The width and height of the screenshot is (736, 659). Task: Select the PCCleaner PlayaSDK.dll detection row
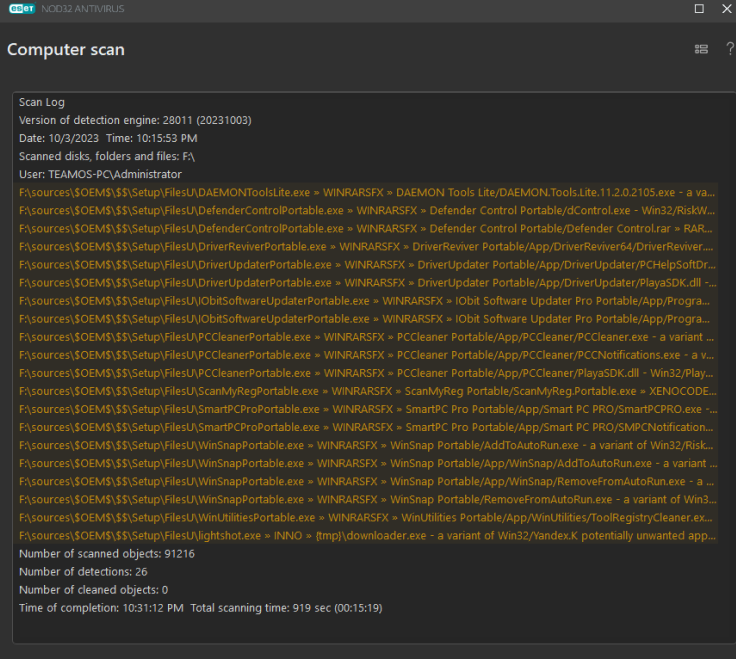click(367, 373)
